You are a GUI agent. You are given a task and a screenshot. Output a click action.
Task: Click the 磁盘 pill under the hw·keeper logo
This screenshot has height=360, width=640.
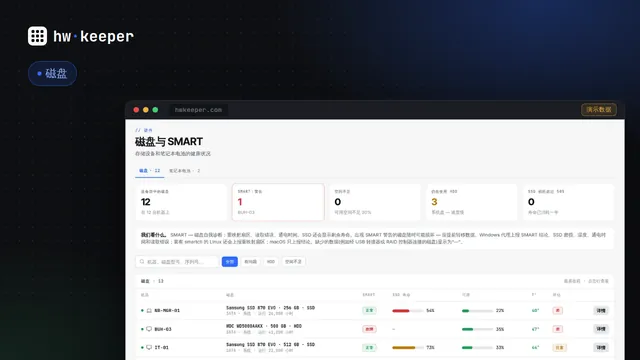(52, 73)
